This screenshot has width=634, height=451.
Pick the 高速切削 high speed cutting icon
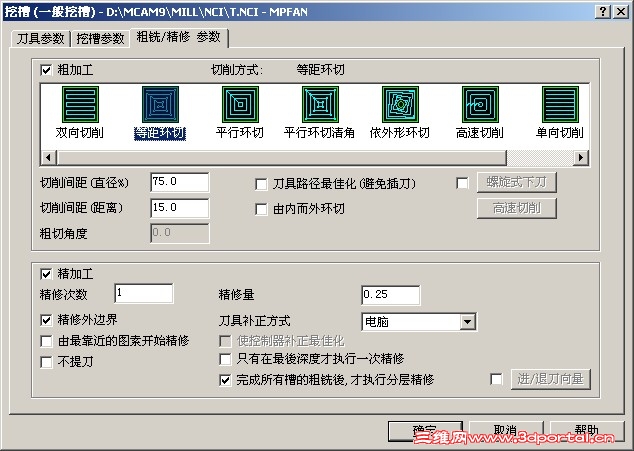pyautogui.click(x=480, y=104)
